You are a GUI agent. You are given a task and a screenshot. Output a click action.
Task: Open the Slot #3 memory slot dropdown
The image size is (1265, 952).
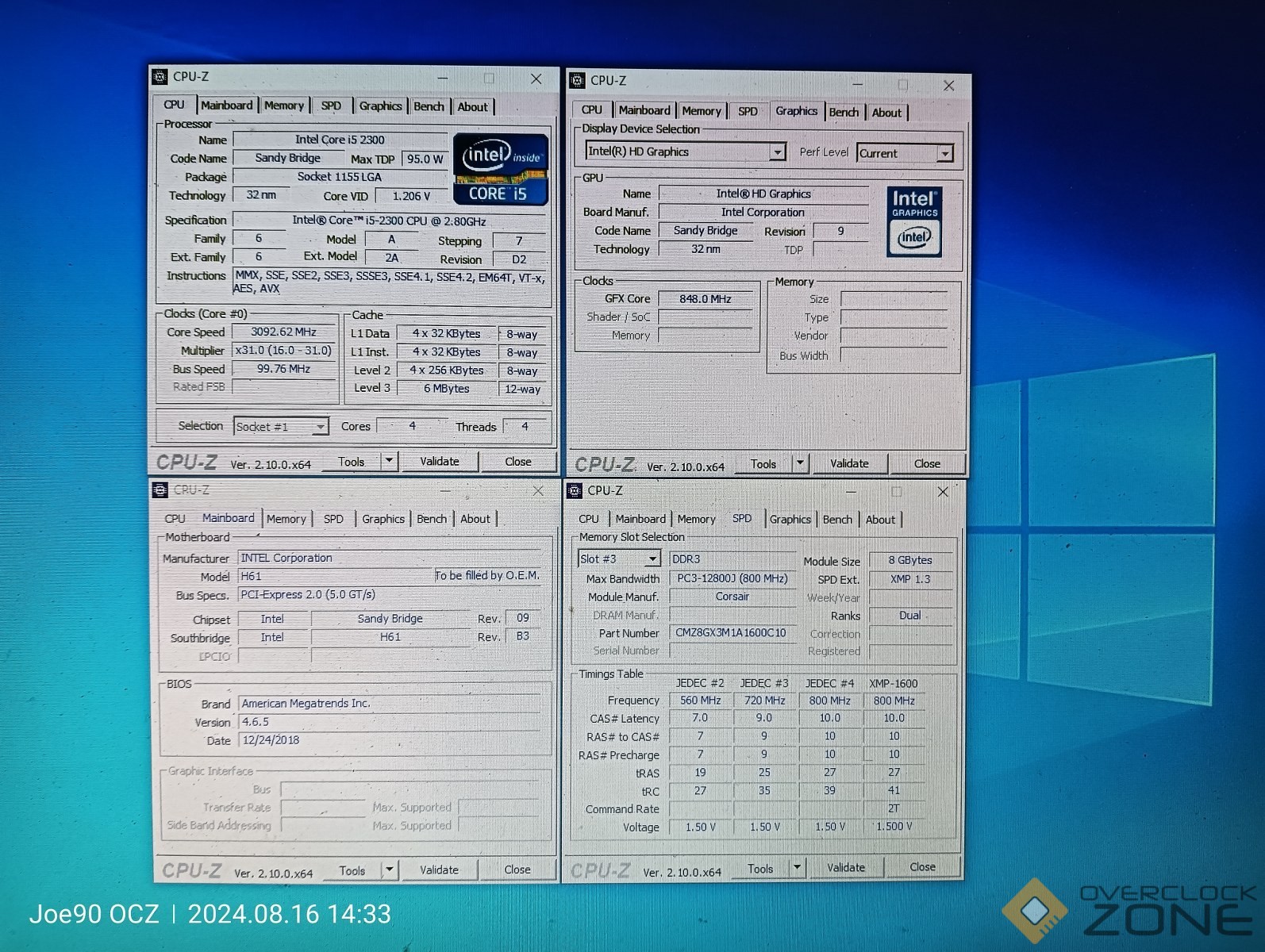pyautogui.click(x=652, y=559)
